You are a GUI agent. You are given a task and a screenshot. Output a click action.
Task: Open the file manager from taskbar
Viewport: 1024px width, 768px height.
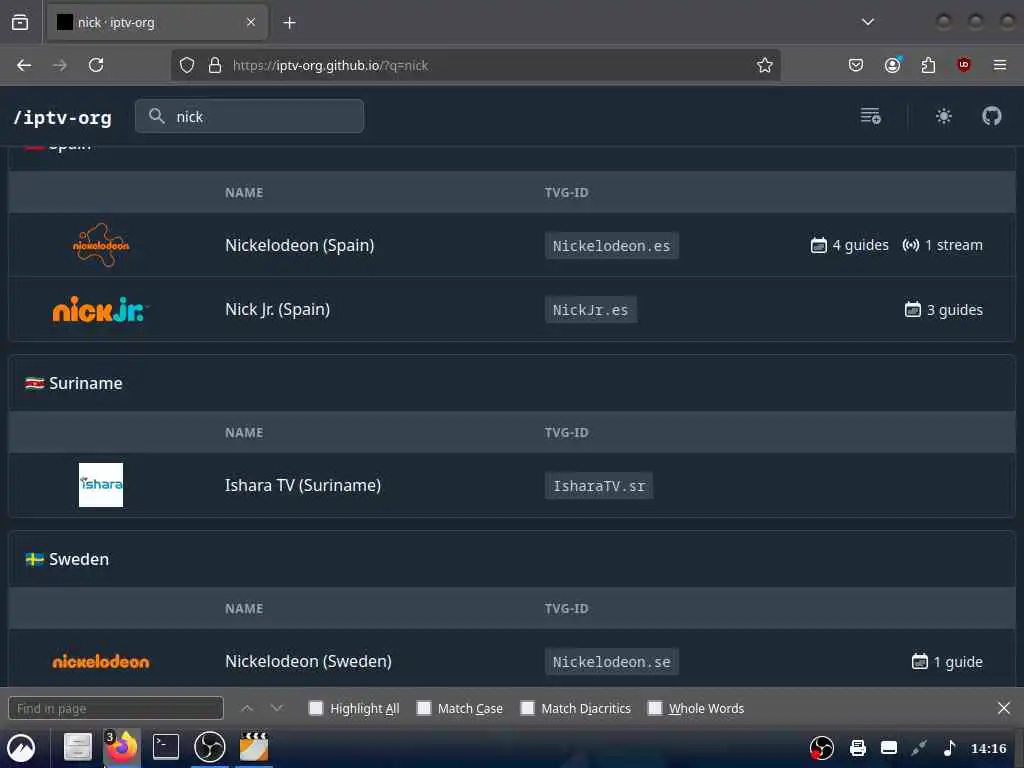78,747
